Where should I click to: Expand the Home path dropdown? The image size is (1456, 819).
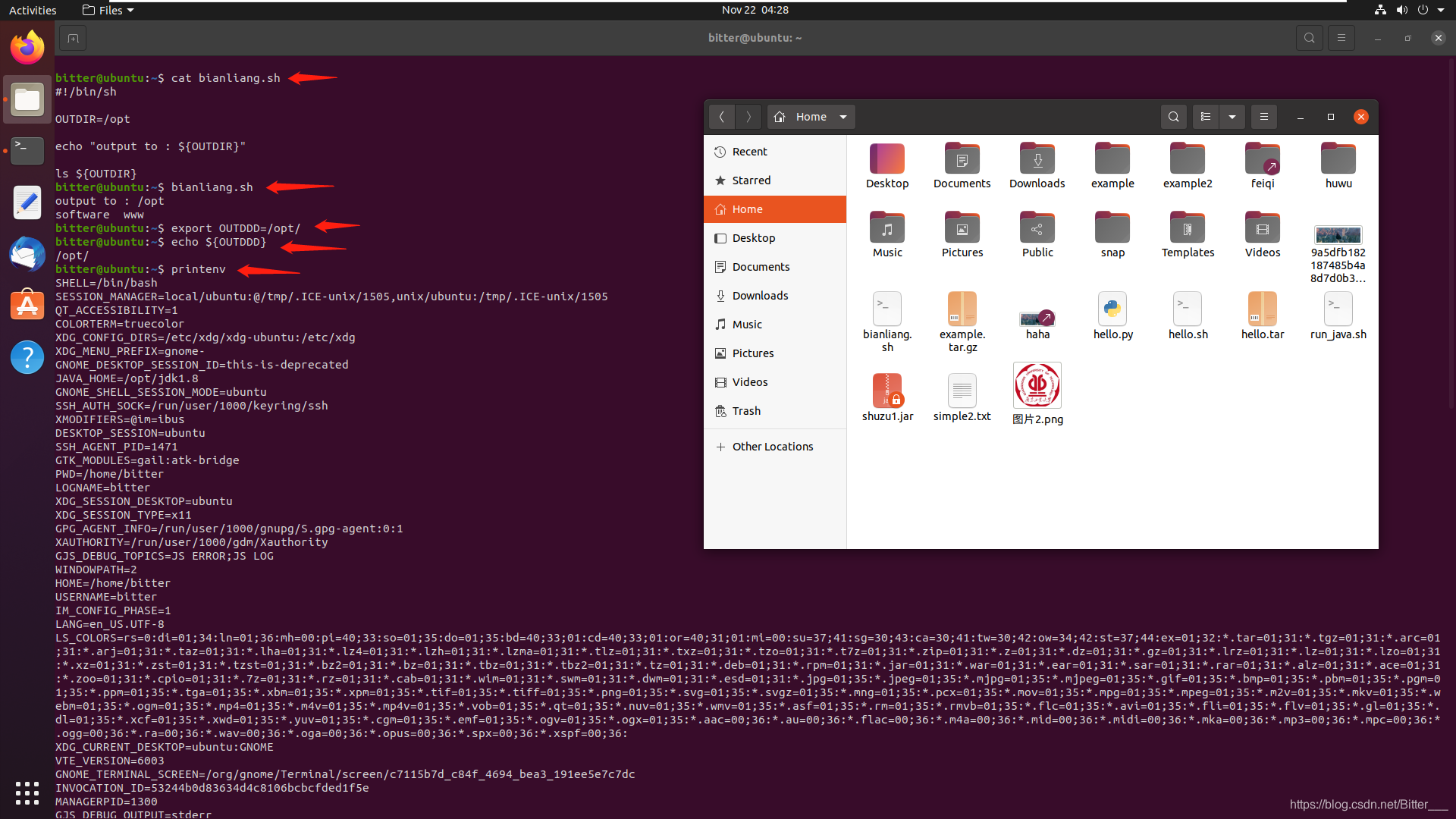(x=843, y=117)
